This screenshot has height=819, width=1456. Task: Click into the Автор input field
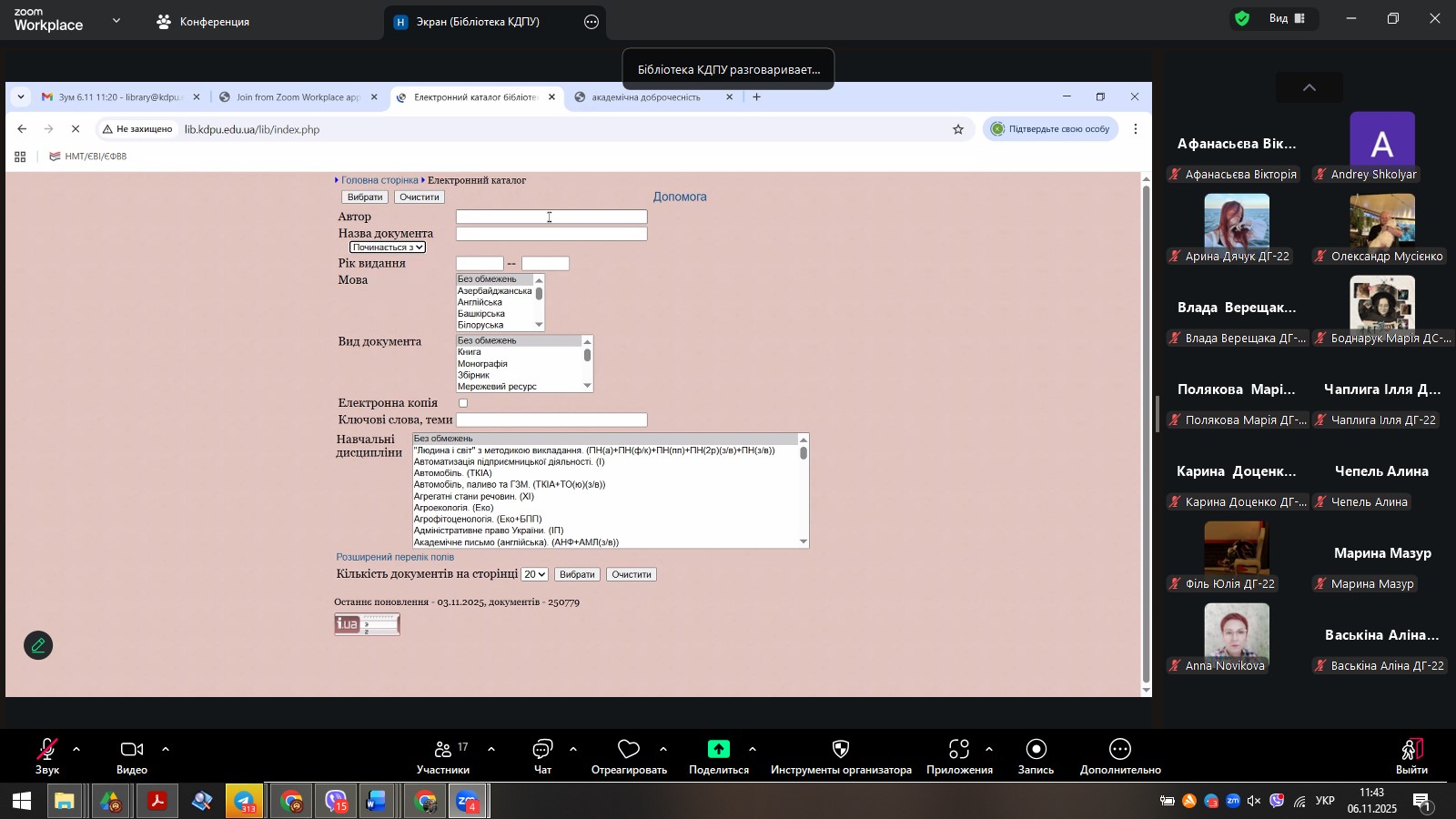tap(551, 217)
